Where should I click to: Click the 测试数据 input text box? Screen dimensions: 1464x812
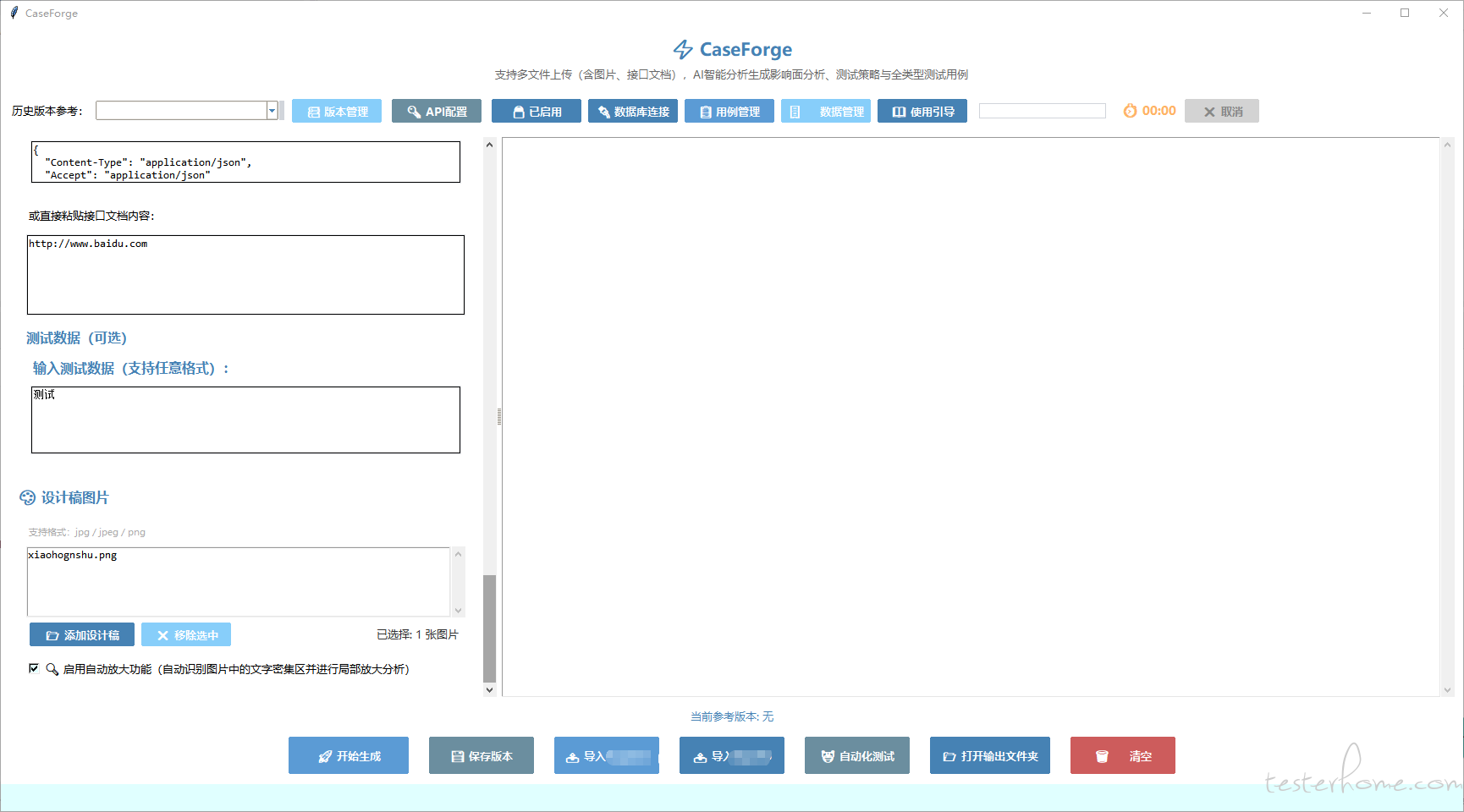click(x=245, y=420)
